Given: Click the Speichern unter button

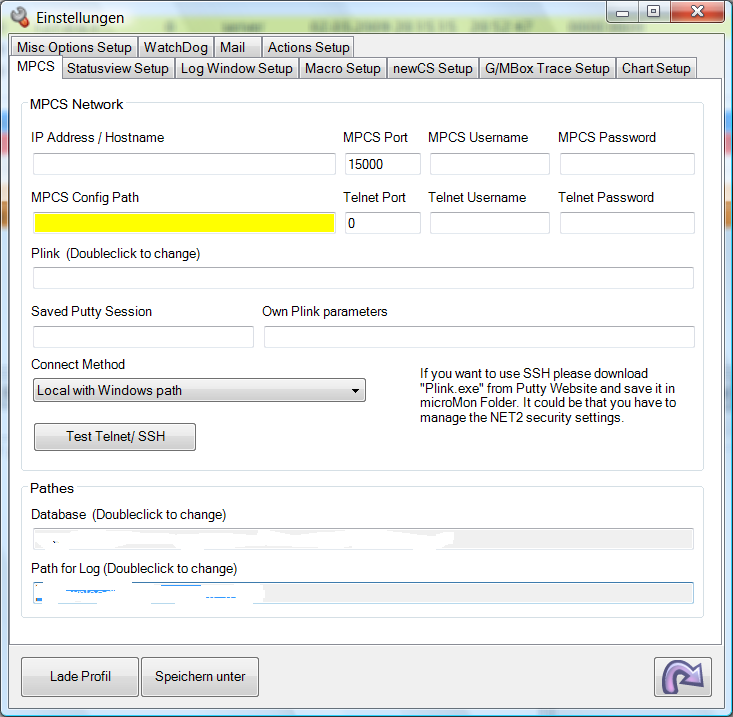Looking at the screenshot, I should pyautogui.click(x=200, y=676).
